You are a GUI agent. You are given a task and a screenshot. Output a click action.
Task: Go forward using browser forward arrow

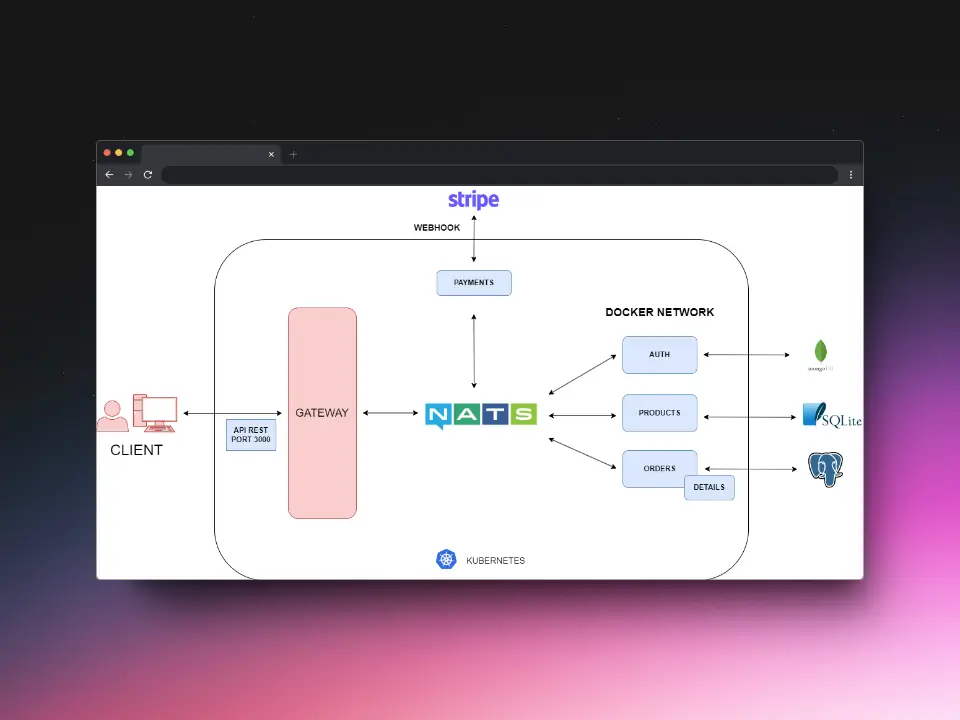[x=128, y=174]
